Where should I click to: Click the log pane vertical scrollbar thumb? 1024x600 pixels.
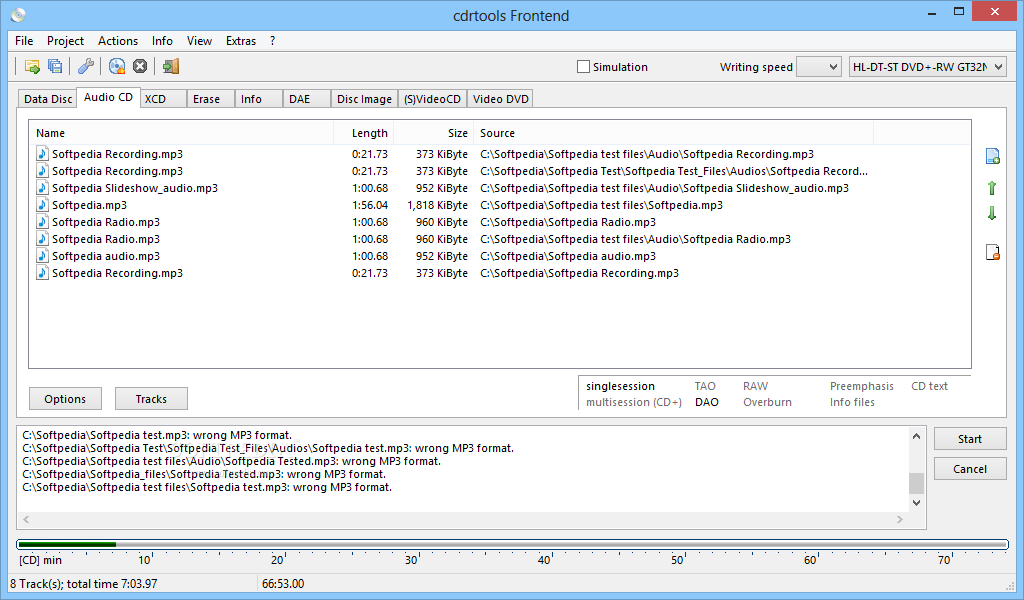click(916, 483)
